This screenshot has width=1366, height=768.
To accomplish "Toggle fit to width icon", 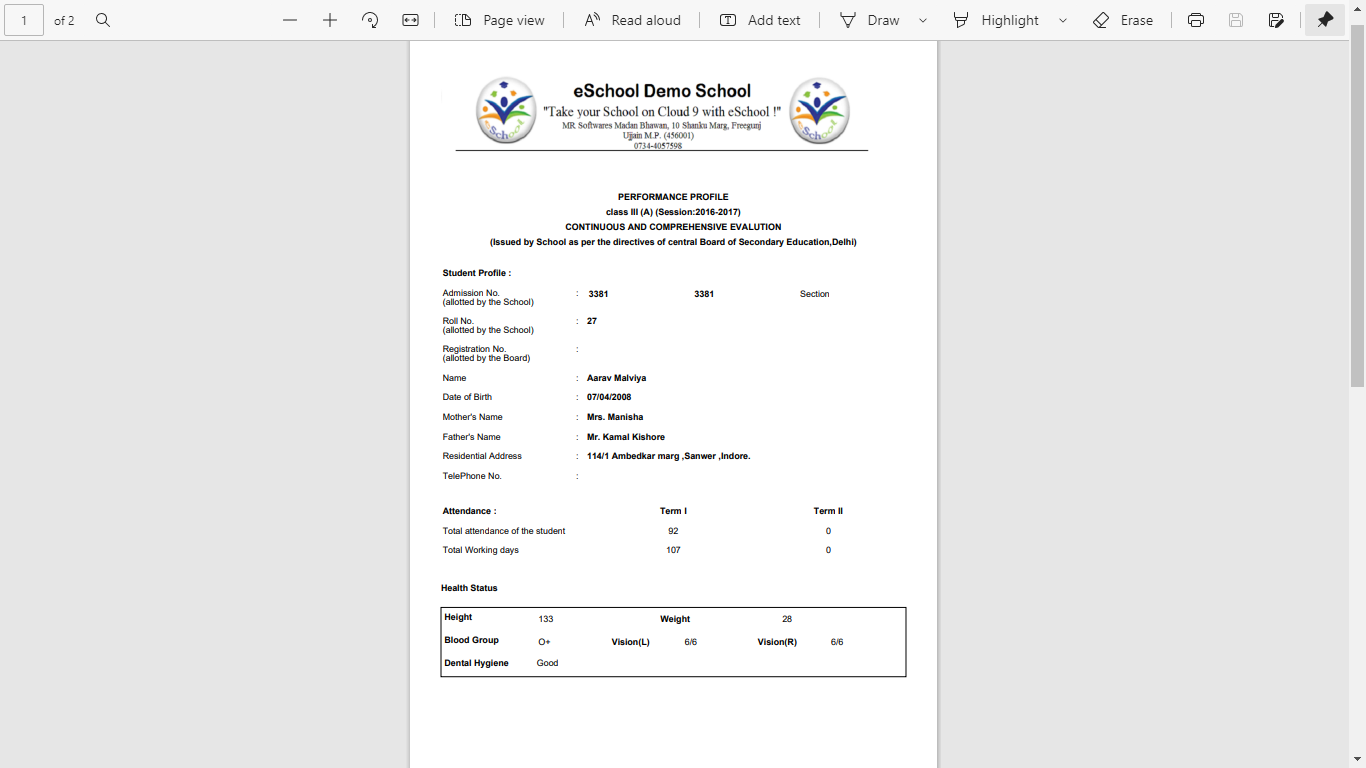I will 410,20.
